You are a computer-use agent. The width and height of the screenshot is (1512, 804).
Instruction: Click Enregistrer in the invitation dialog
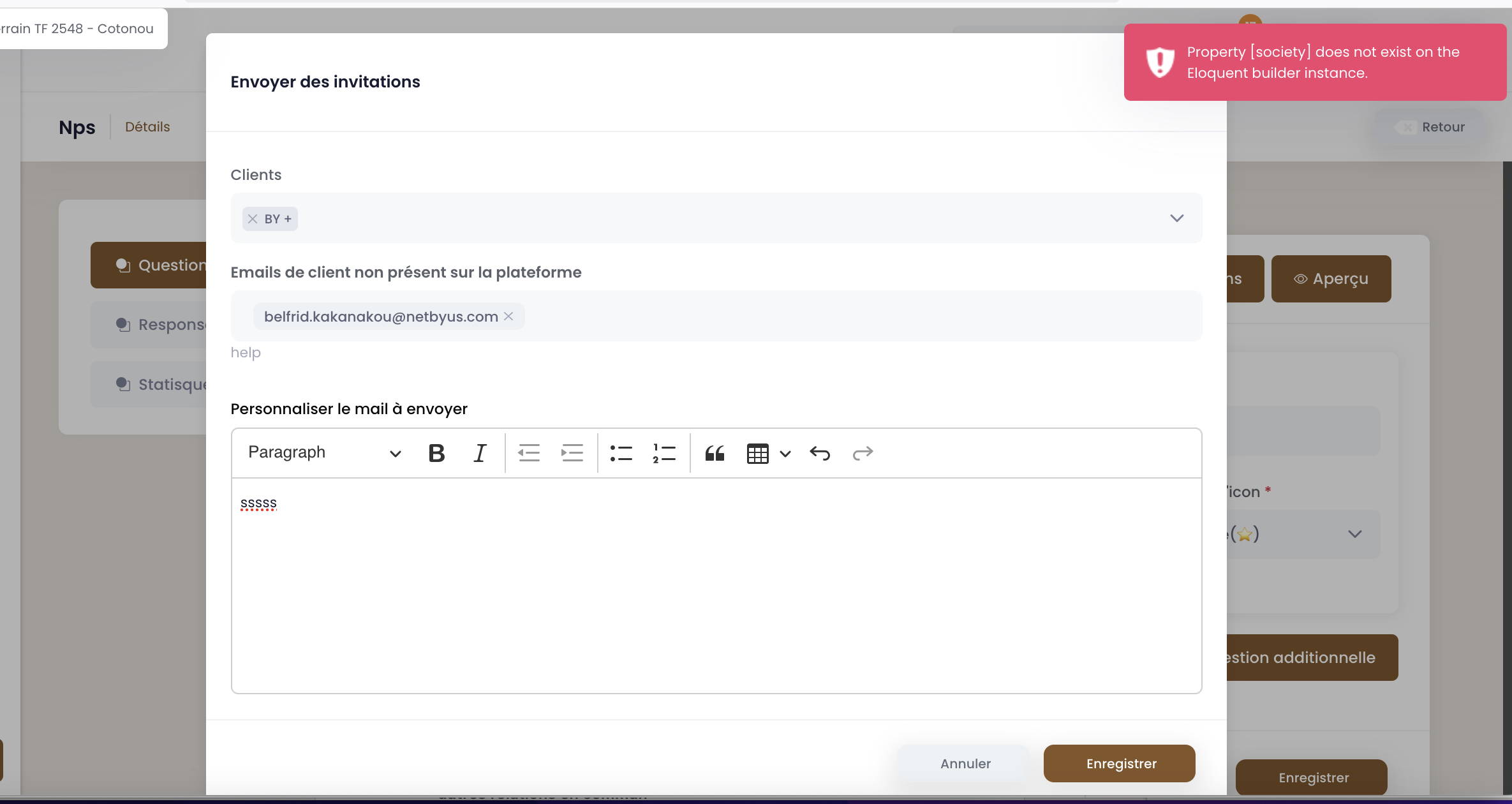click(1120, 763)
